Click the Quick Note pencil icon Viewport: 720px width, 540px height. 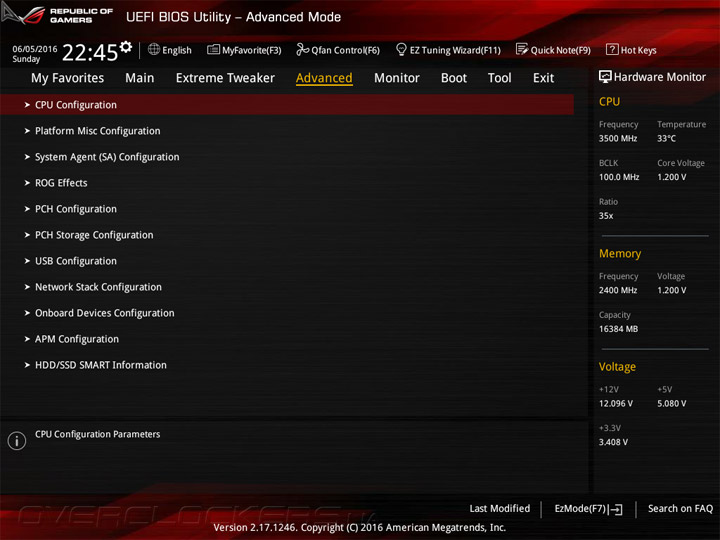[x=522, y=50]
